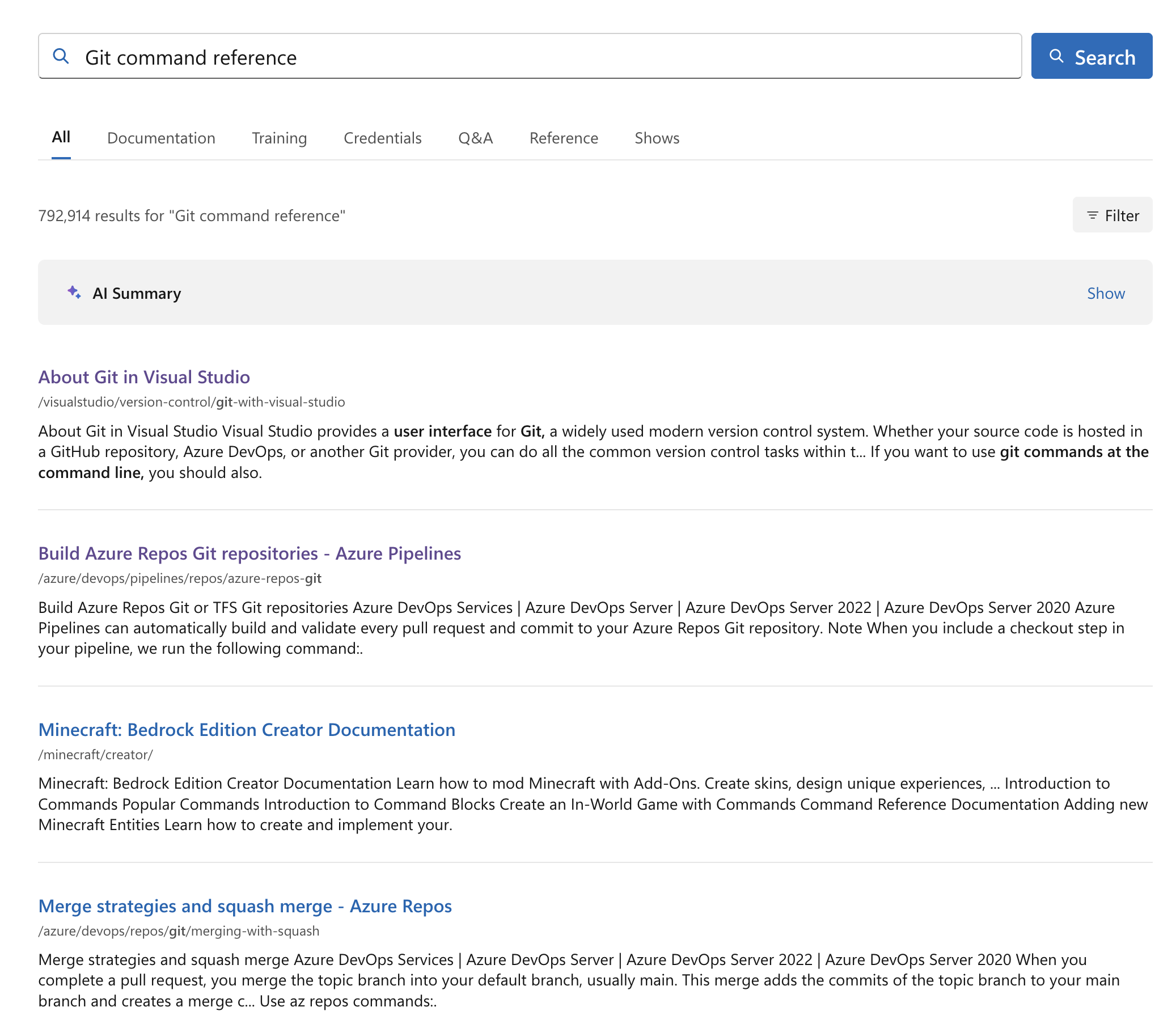The width and height of the screenshot is (1176, 1024).
Task: Open About Git in Visual Studio result
Action: click(x=144, y=377)
